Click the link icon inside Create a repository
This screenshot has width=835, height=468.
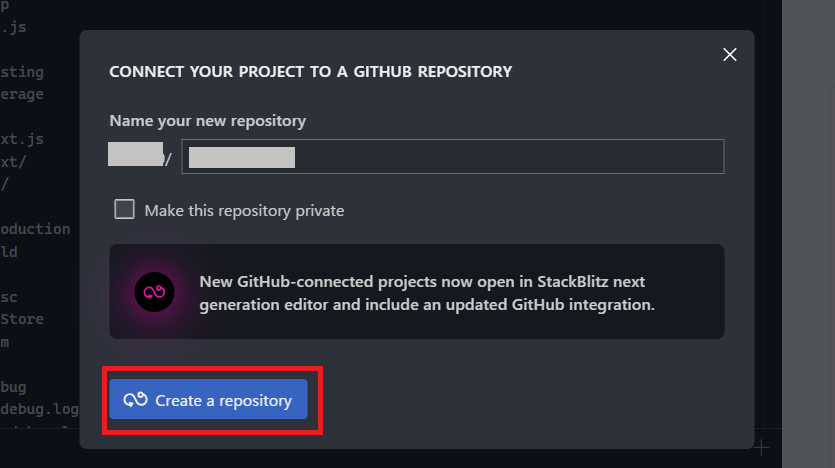pos(135,399)
